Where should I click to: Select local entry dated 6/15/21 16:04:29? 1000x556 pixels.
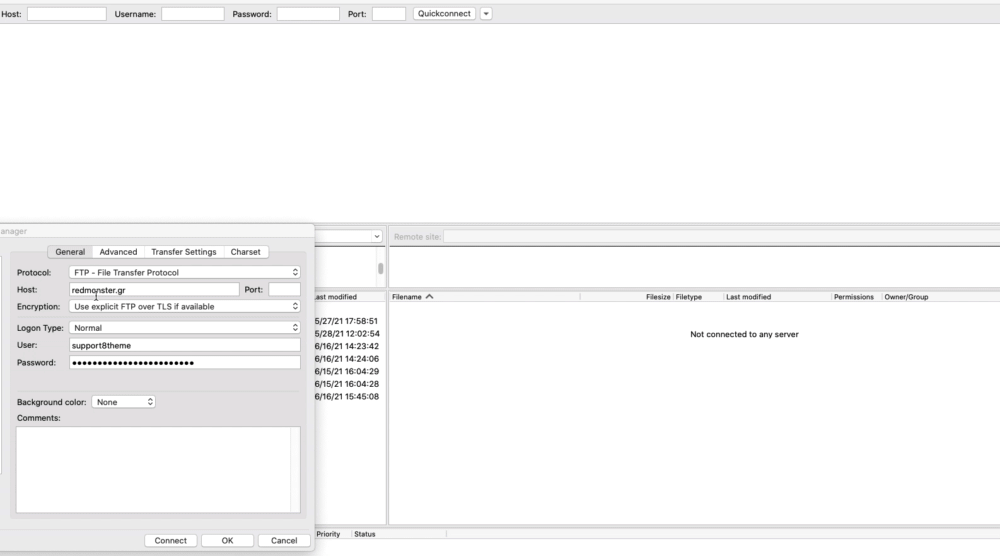[346, 372]
